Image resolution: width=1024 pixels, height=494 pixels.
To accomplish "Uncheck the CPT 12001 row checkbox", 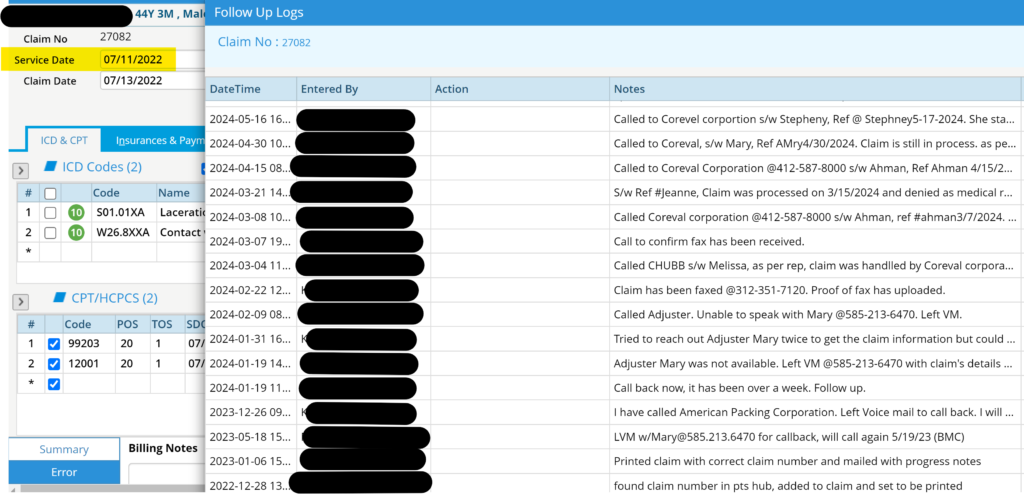I will [x=54, y=364].
